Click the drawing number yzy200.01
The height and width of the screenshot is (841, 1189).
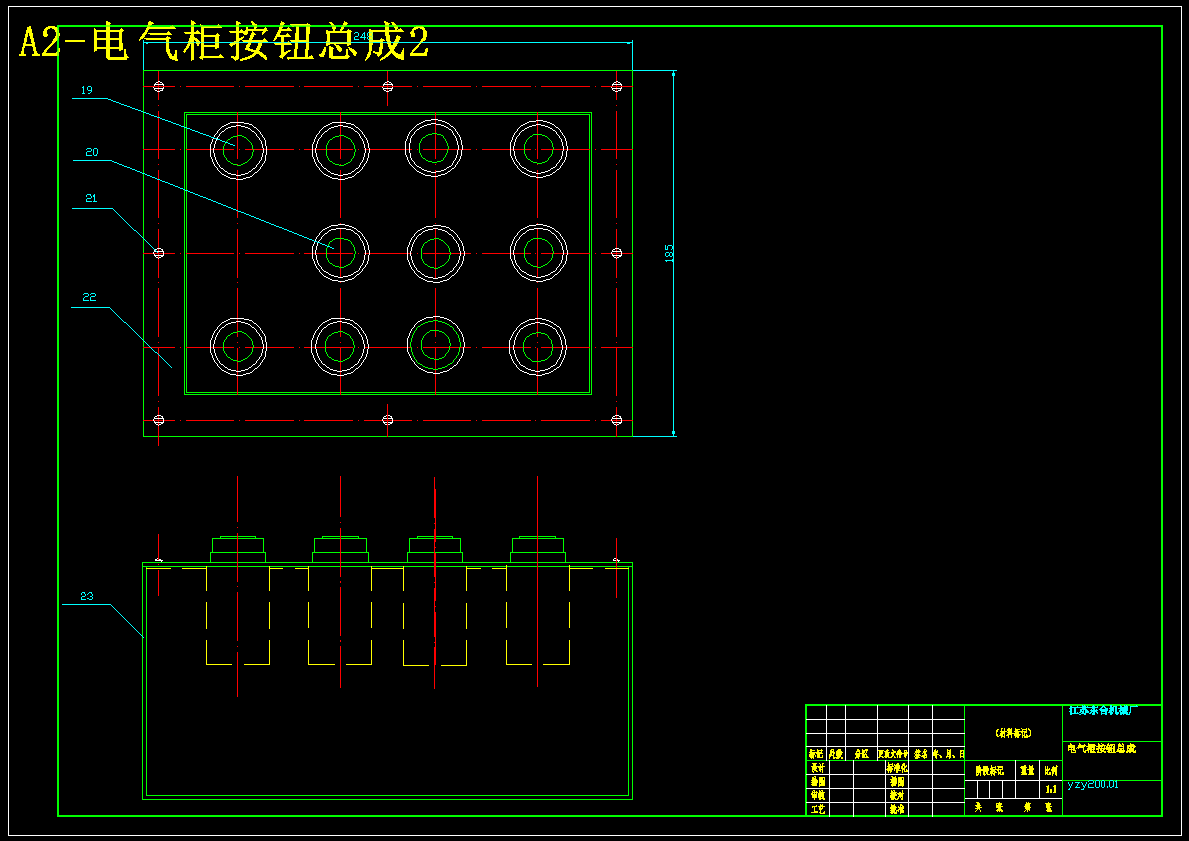1093,785
